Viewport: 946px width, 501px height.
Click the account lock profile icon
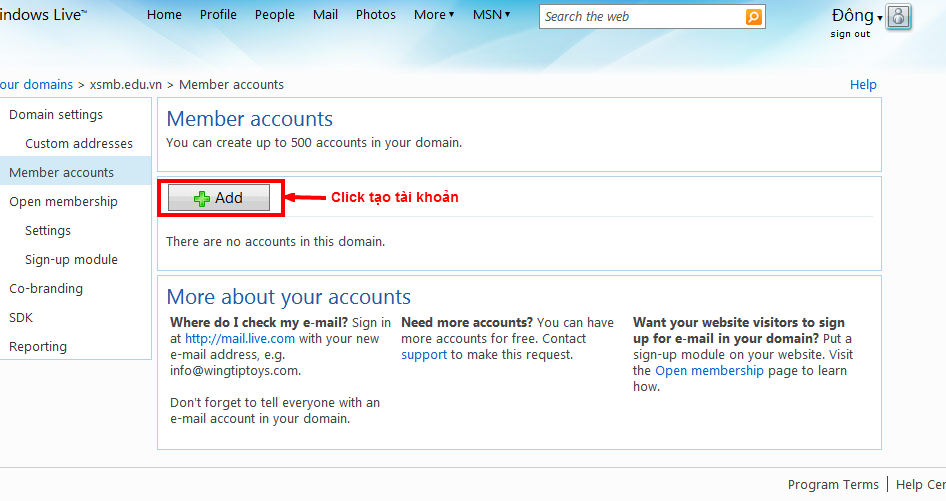(x=898, y=17)
